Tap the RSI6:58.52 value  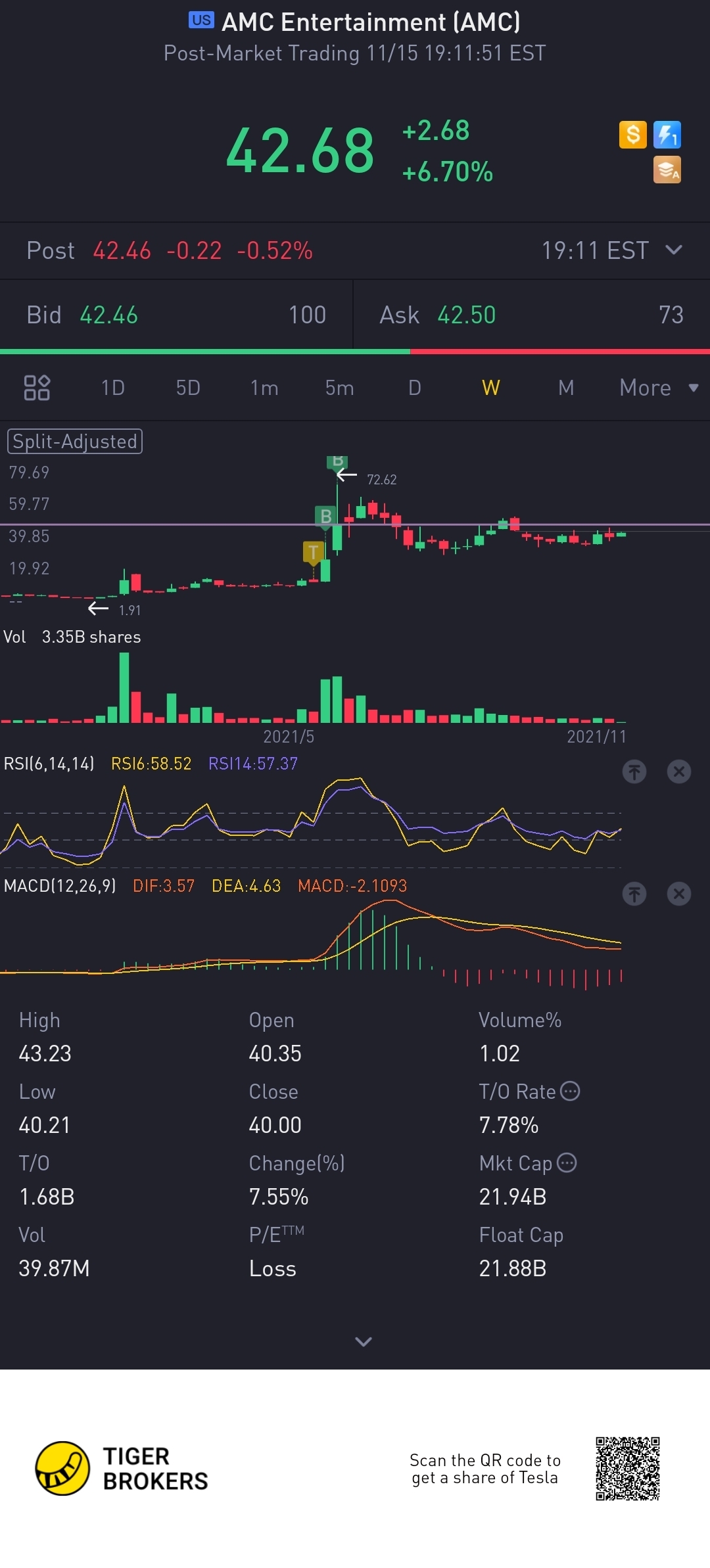(151, 764)
